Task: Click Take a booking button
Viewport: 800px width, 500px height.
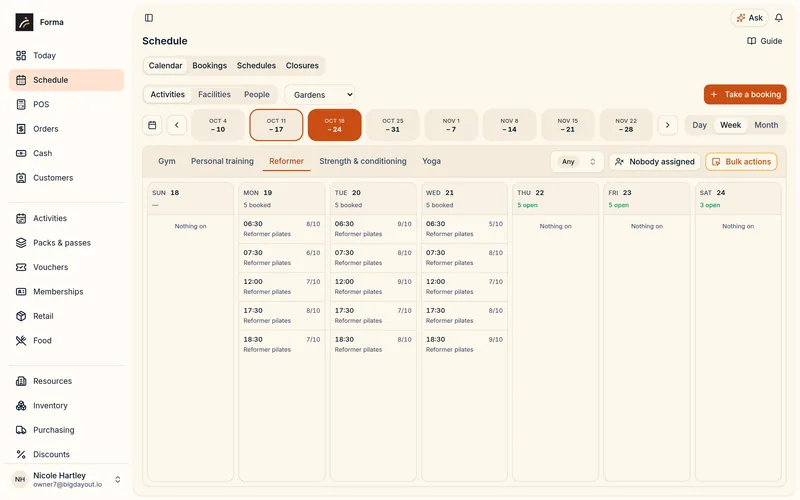Action: point(745,94)
